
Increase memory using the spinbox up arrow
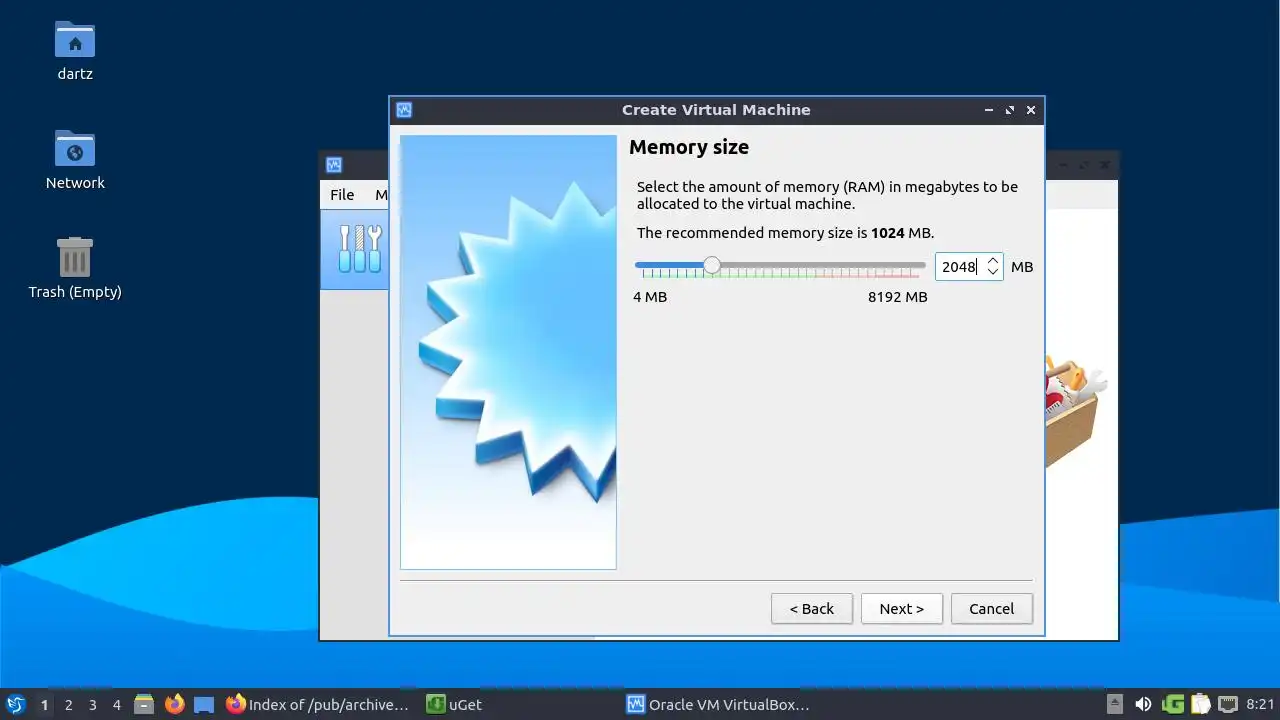point(992,260)
